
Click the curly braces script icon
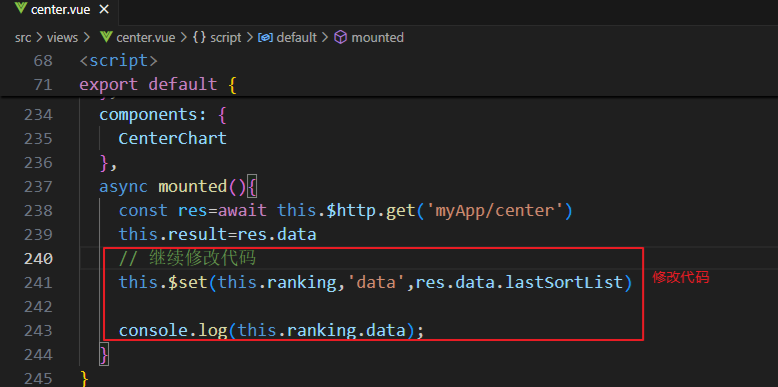tap(199, 38)
